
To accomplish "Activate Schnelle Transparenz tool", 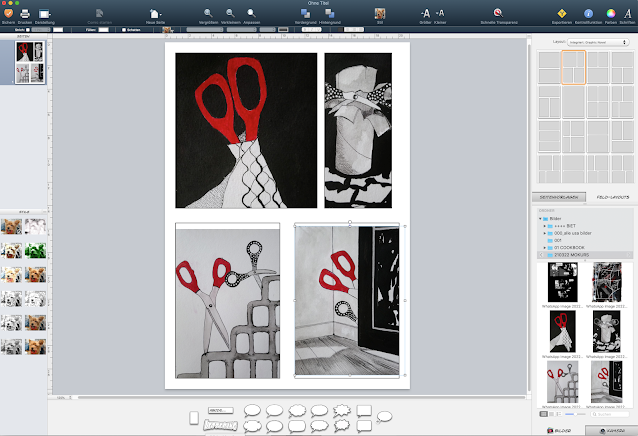I will click(498, 13).
